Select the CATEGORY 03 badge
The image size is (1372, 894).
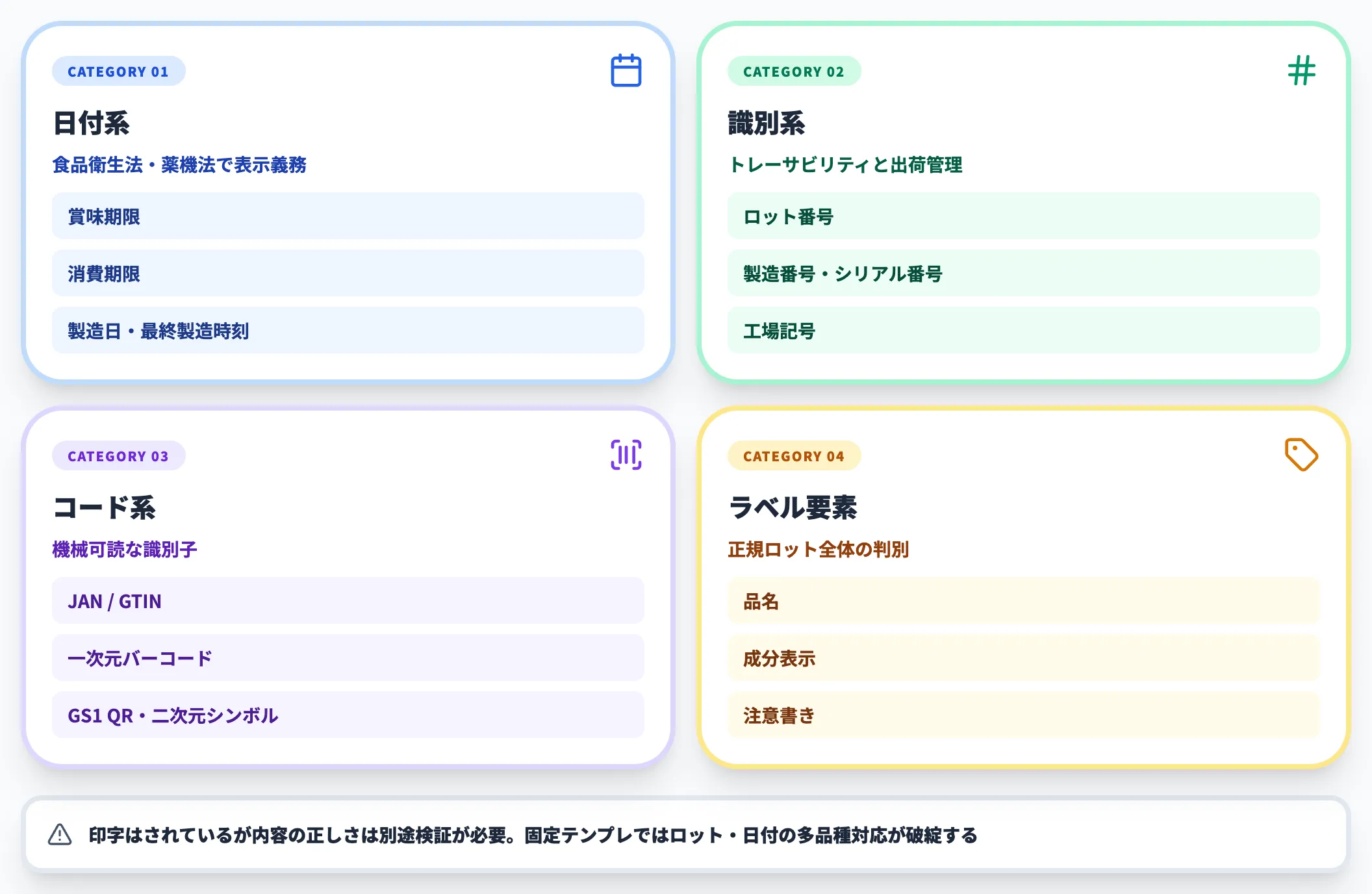pos(118,456)
